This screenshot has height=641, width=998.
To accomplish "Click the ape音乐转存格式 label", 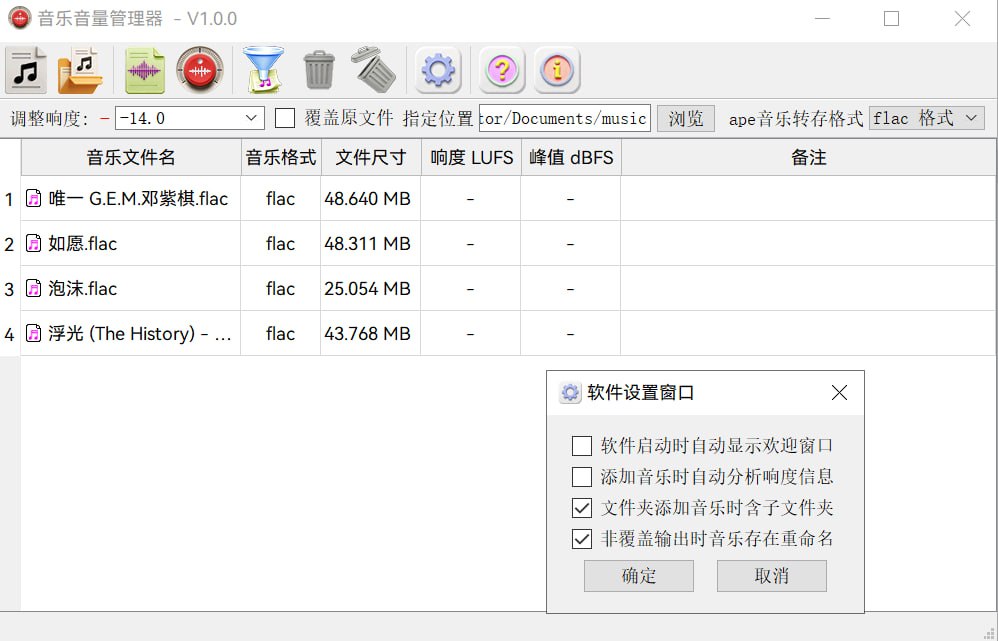I will [796, 118].
